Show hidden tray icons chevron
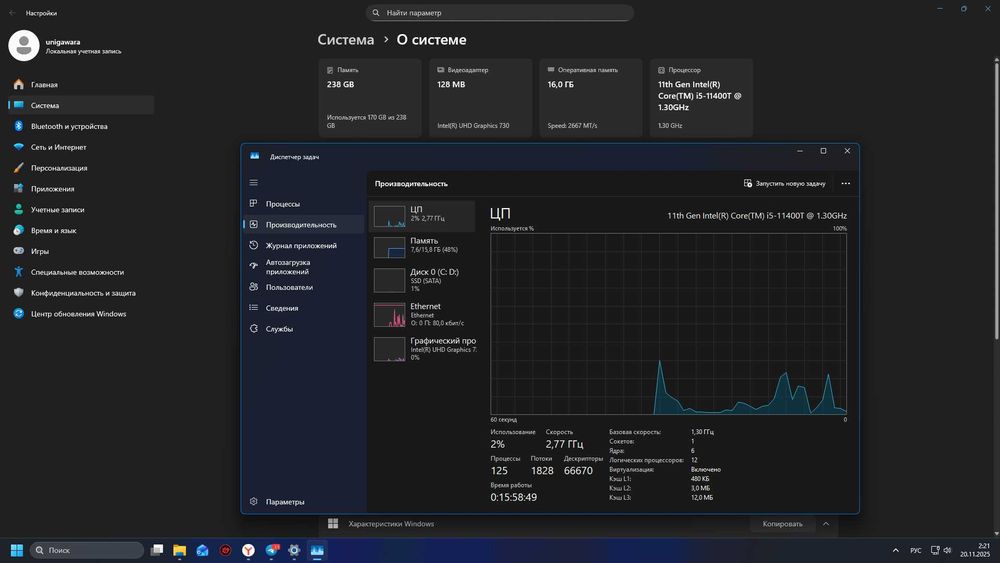This screenshot has height=563, width=1000. pos(895,550)
